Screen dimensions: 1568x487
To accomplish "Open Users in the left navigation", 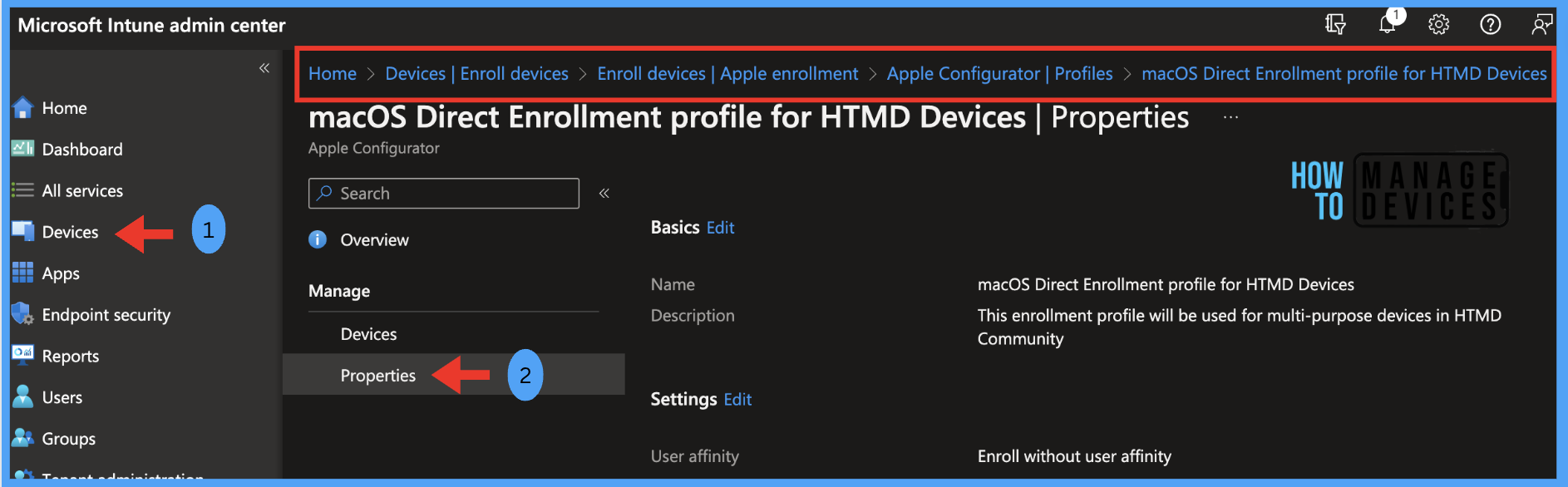I will click(62, 397).
